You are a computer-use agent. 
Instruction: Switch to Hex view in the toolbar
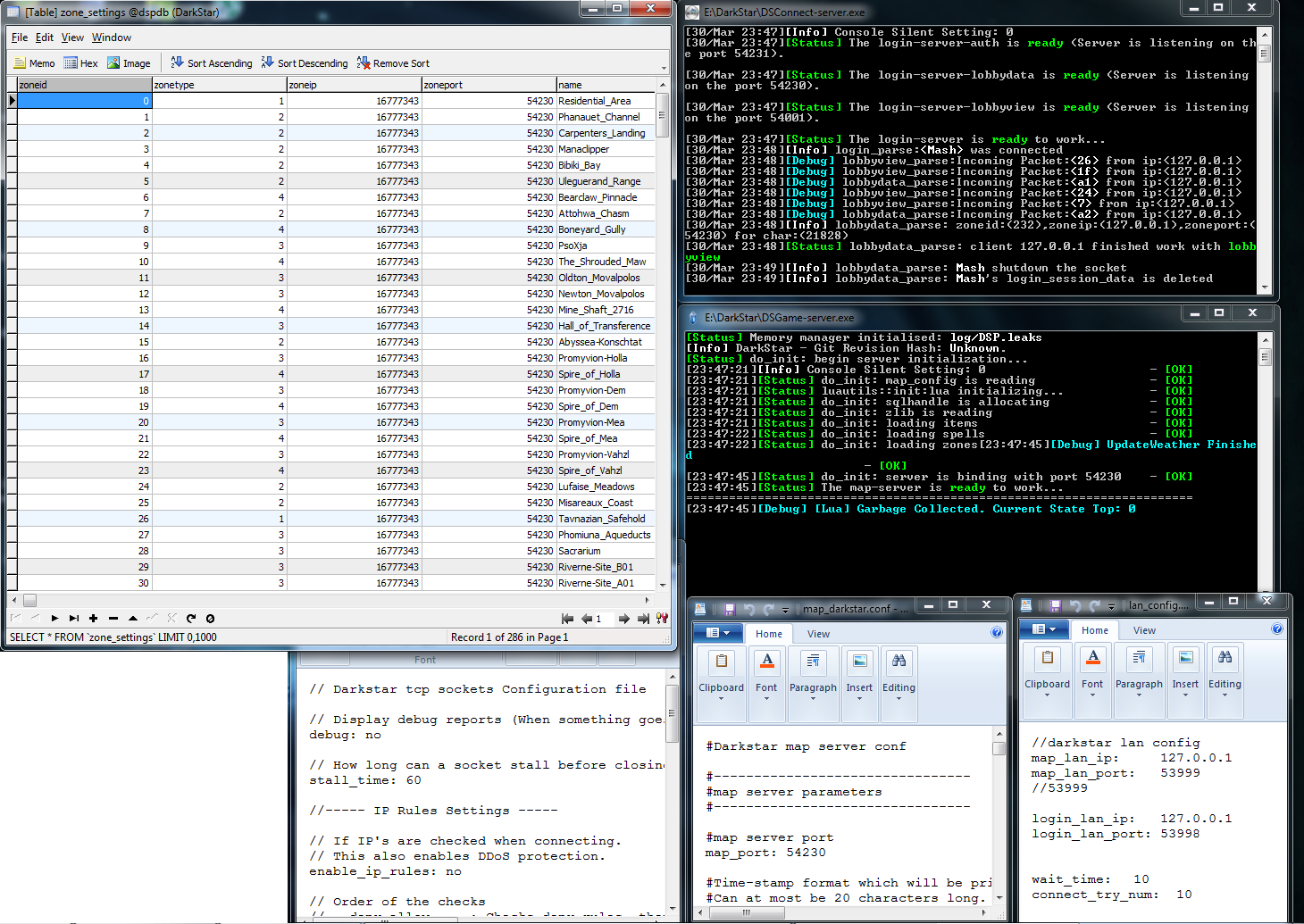pyautogui.click(x=80, y=63)
